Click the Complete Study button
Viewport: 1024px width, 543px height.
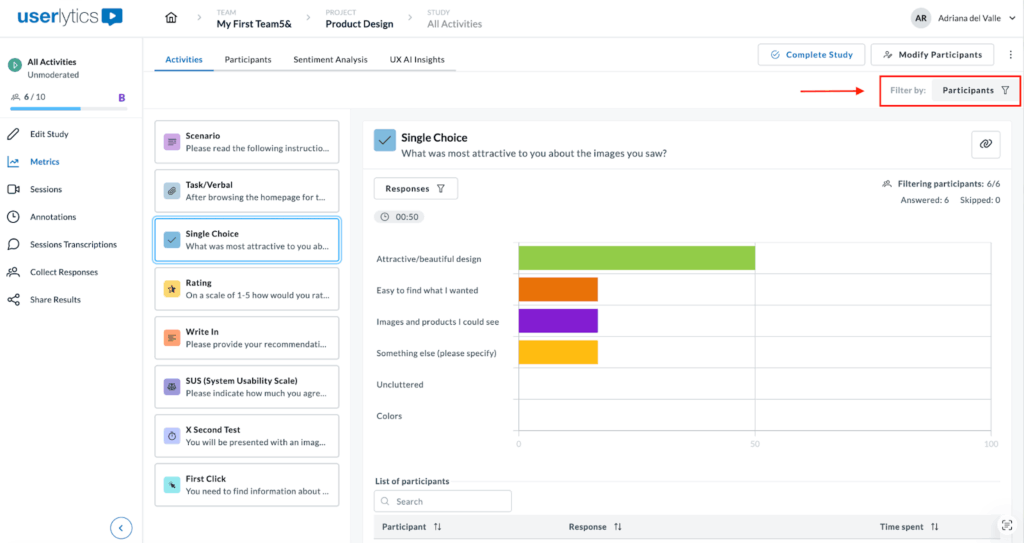click(811, 55)
